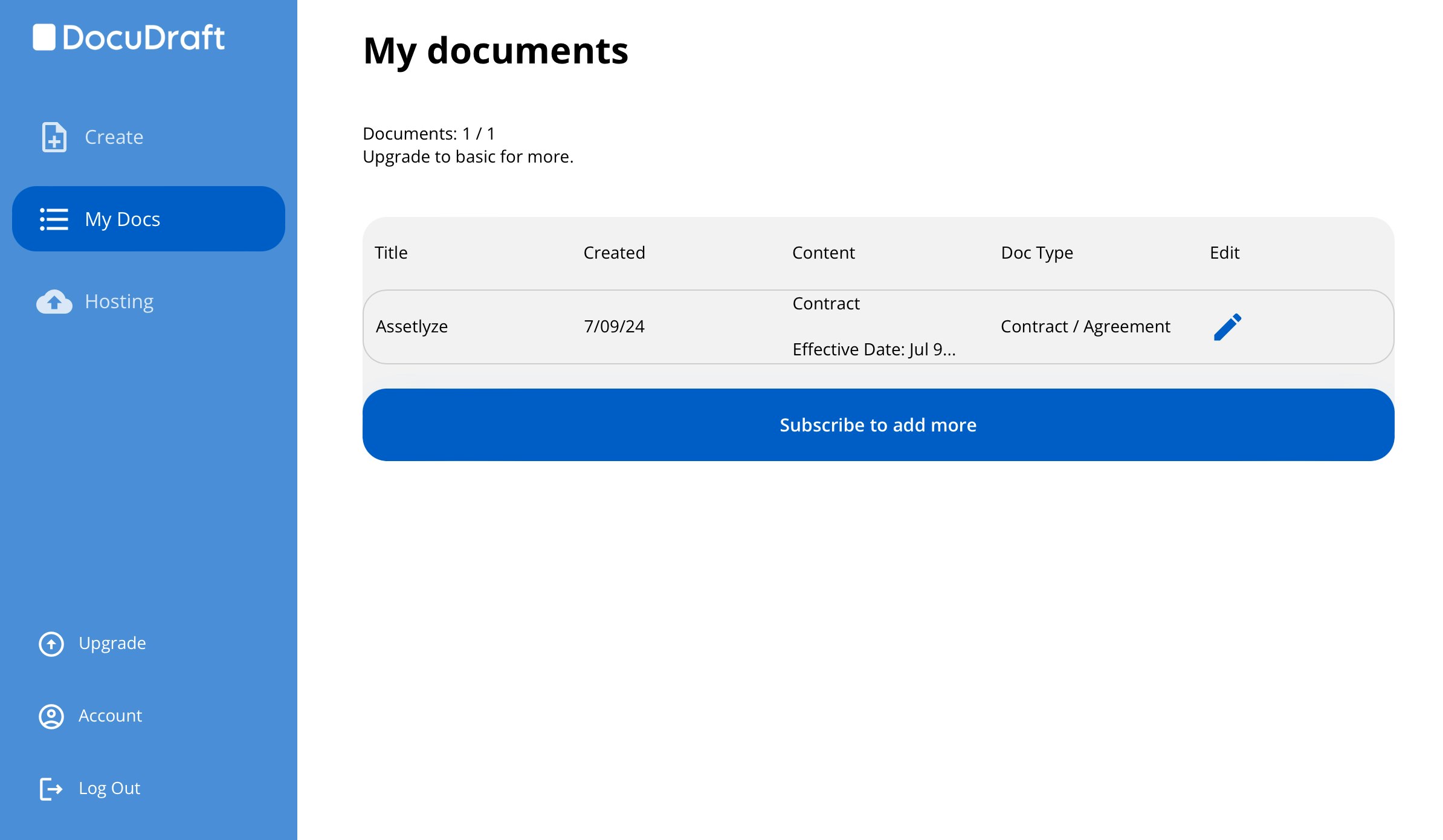
Task: Open the Upgrade page label
Action: (x=112, y=644)
